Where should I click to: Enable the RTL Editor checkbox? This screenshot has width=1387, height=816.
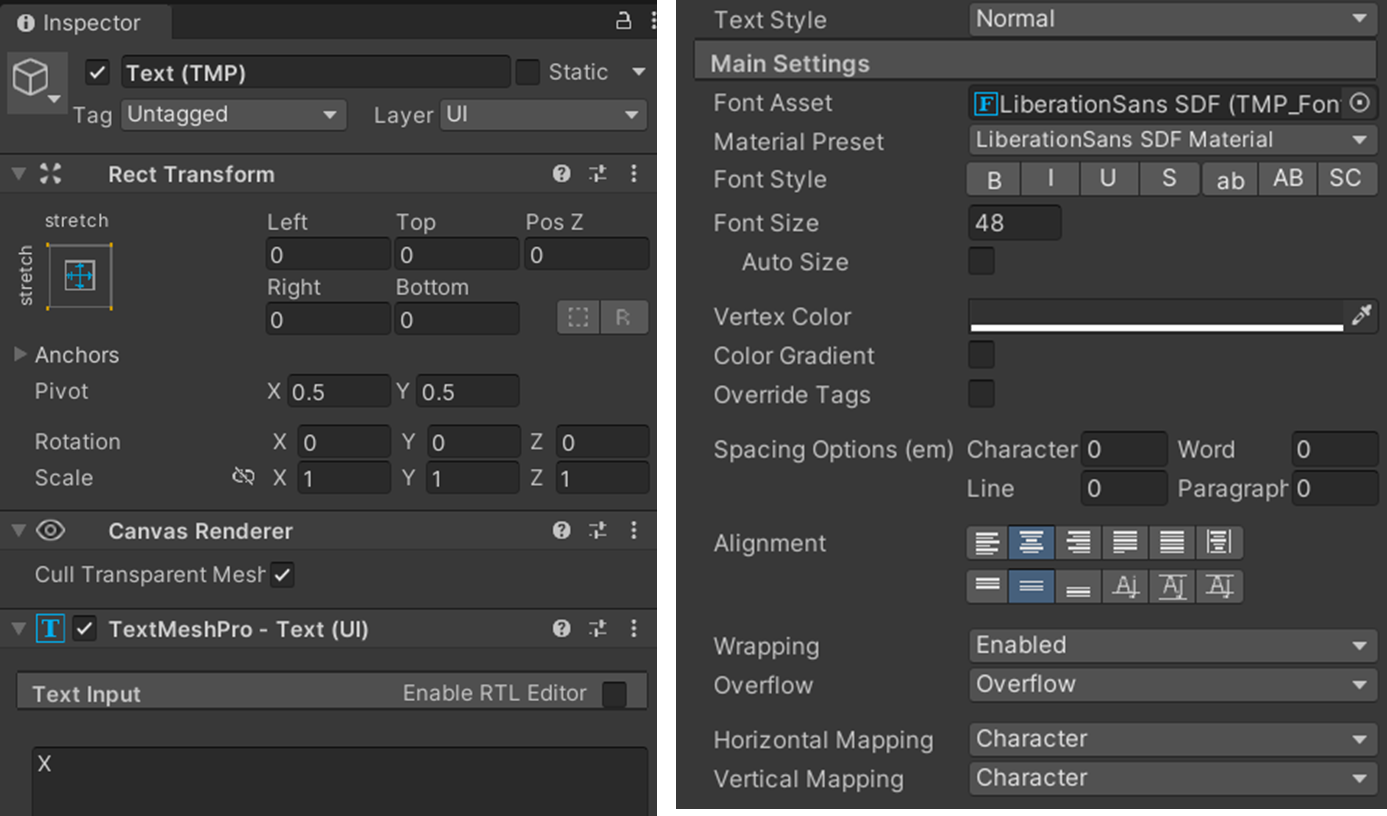tap(614, 694)
